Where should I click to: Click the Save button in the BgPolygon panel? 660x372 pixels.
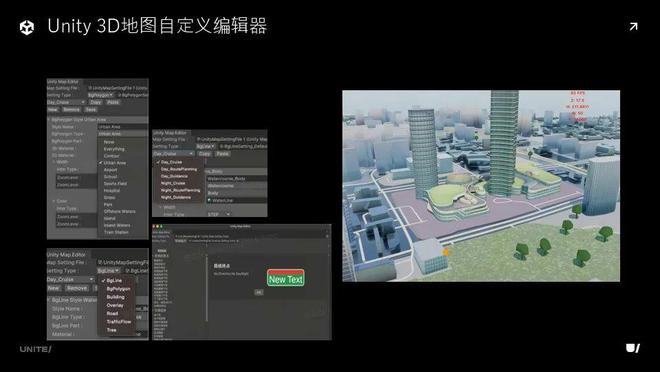[90, 109]
